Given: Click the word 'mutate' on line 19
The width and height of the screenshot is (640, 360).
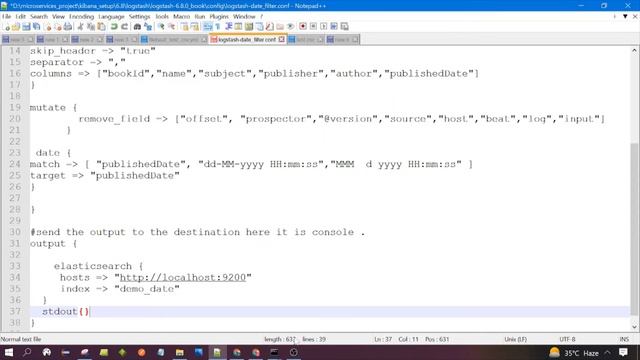Looking at the screenshot, I should (x=47, y=108).
